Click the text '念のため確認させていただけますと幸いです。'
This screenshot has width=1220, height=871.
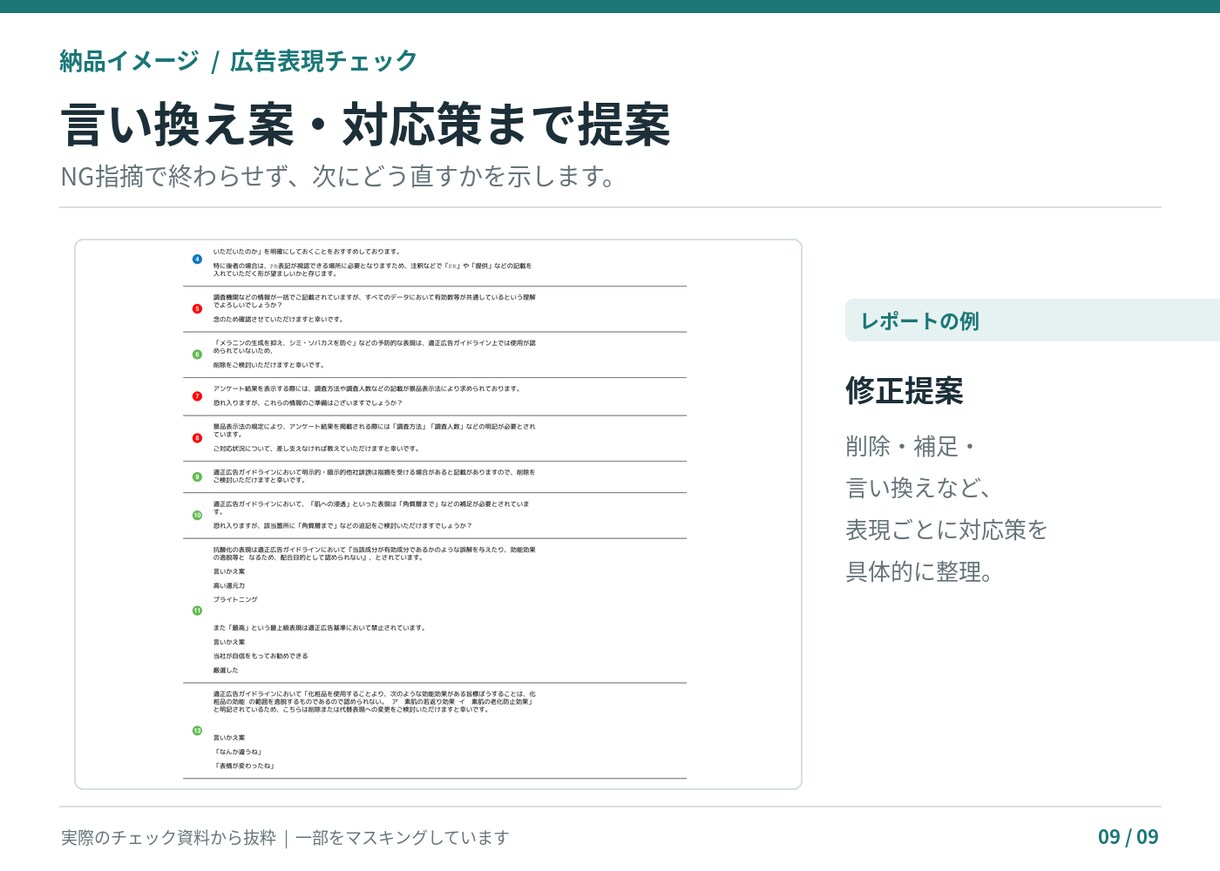coord(278,319)
